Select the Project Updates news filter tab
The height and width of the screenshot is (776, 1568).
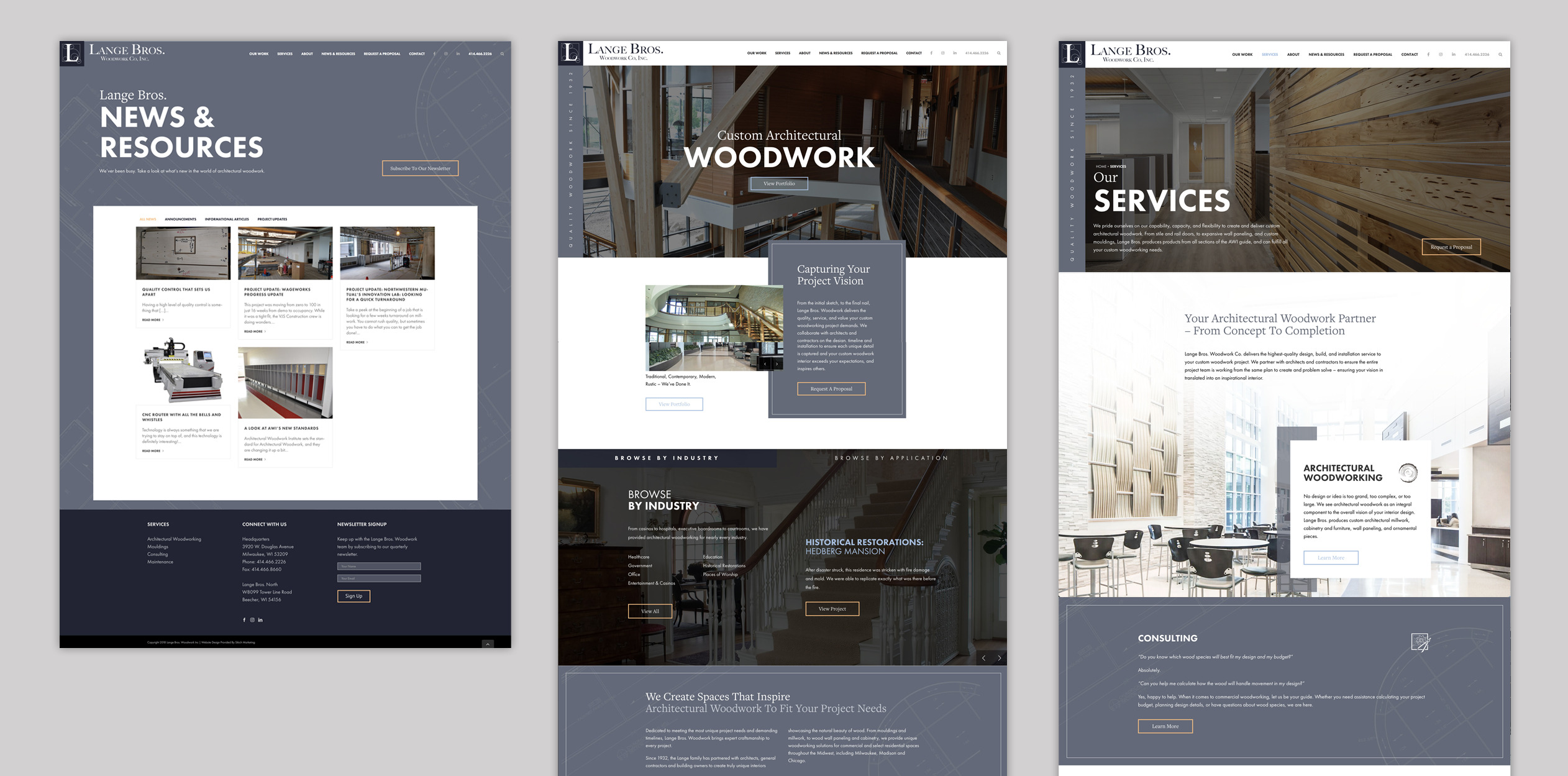click(x=272, y=219)
